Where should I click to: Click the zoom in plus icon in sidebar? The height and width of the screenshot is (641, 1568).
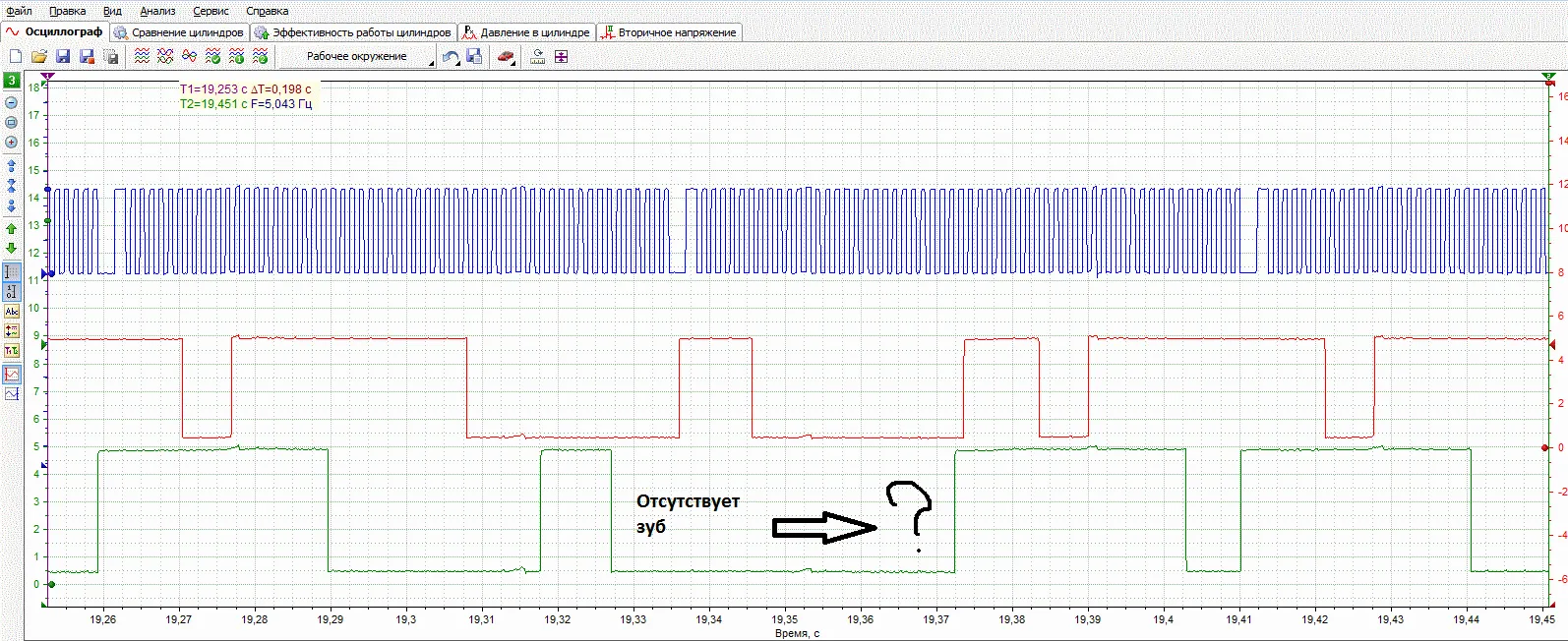(12, 142)
